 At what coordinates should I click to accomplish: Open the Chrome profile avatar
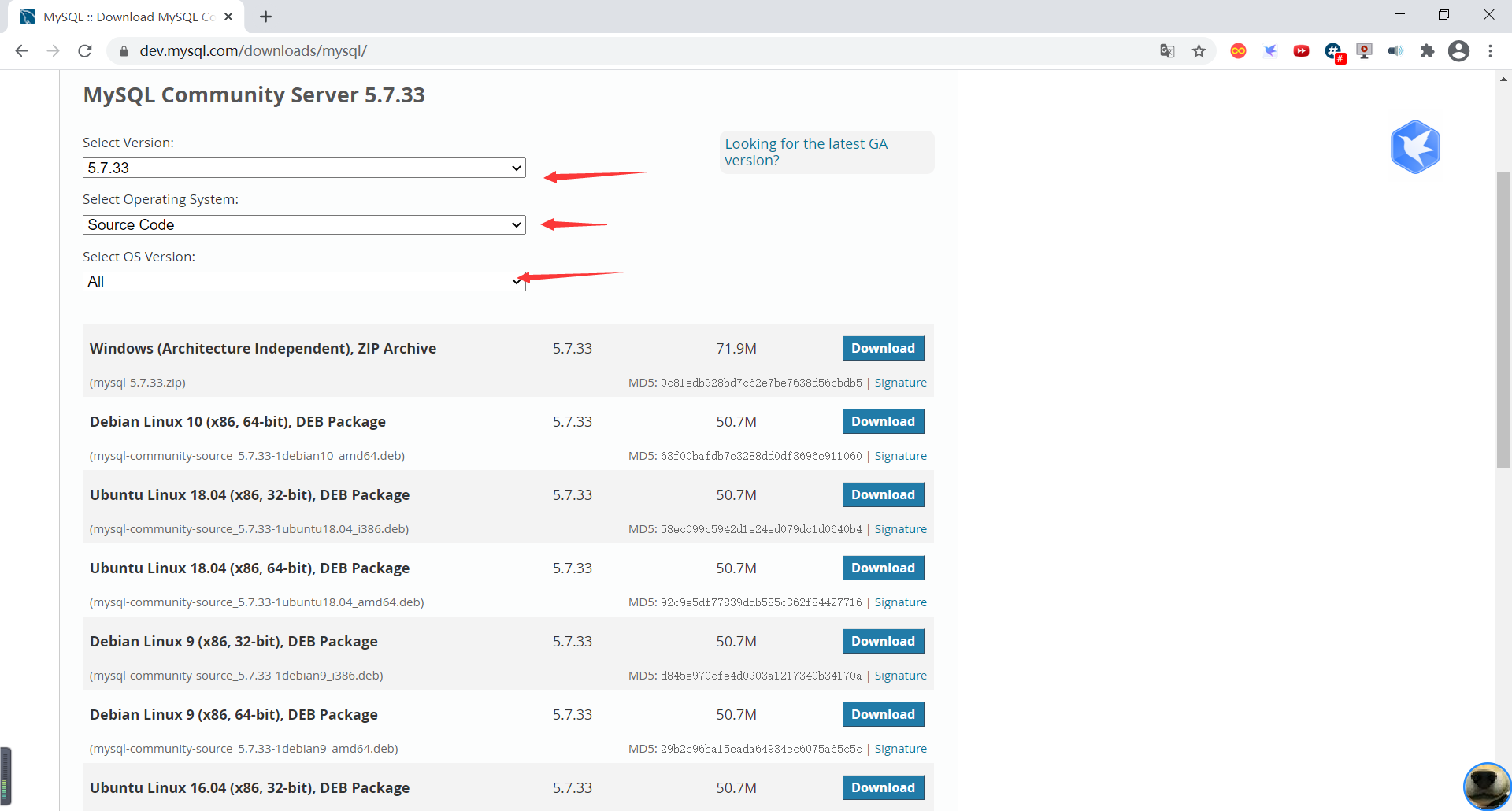point(1458,51)
